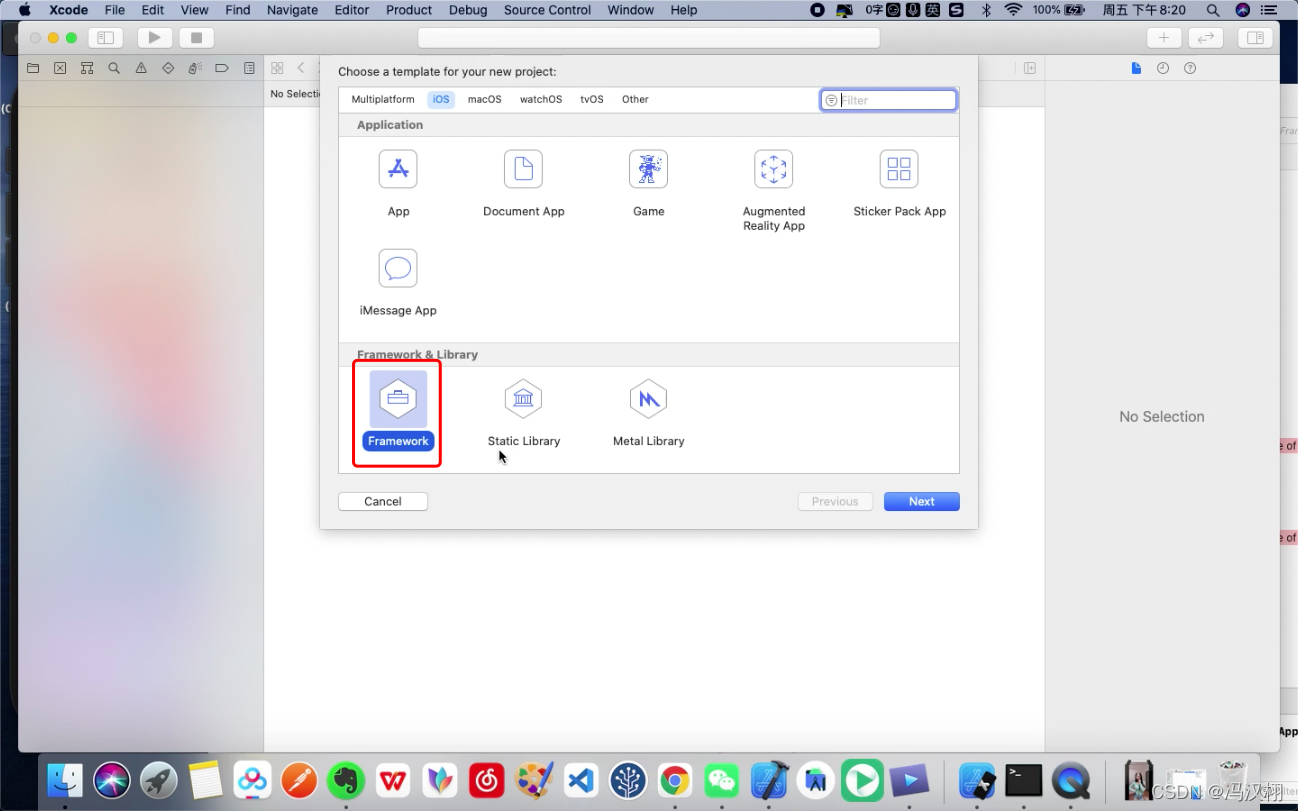This screenshot has width=1298, height=811.
Task: Open the Symbol navigator icon
Action: click(87, 68)
